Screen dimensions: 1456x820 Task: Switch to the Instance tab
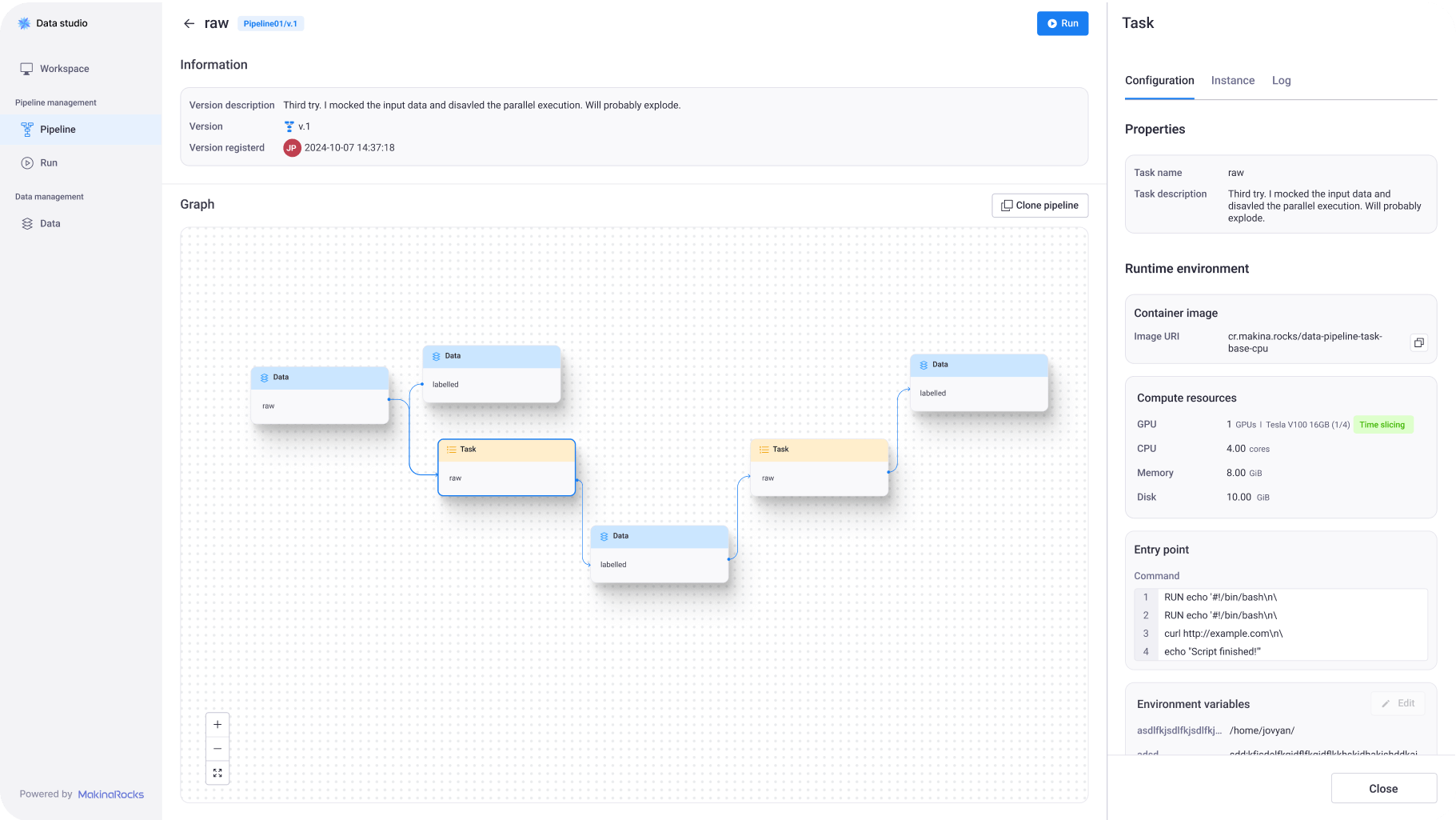click(1232, 81)
